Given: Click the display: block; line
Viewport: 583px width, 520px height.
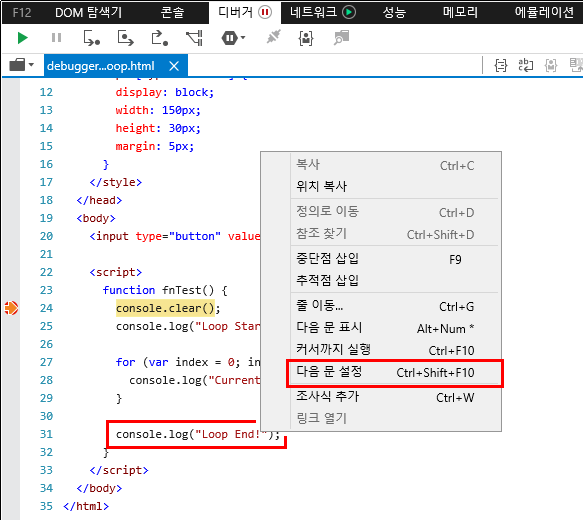Looking at the screenshot, I should (x=165, y=93).
